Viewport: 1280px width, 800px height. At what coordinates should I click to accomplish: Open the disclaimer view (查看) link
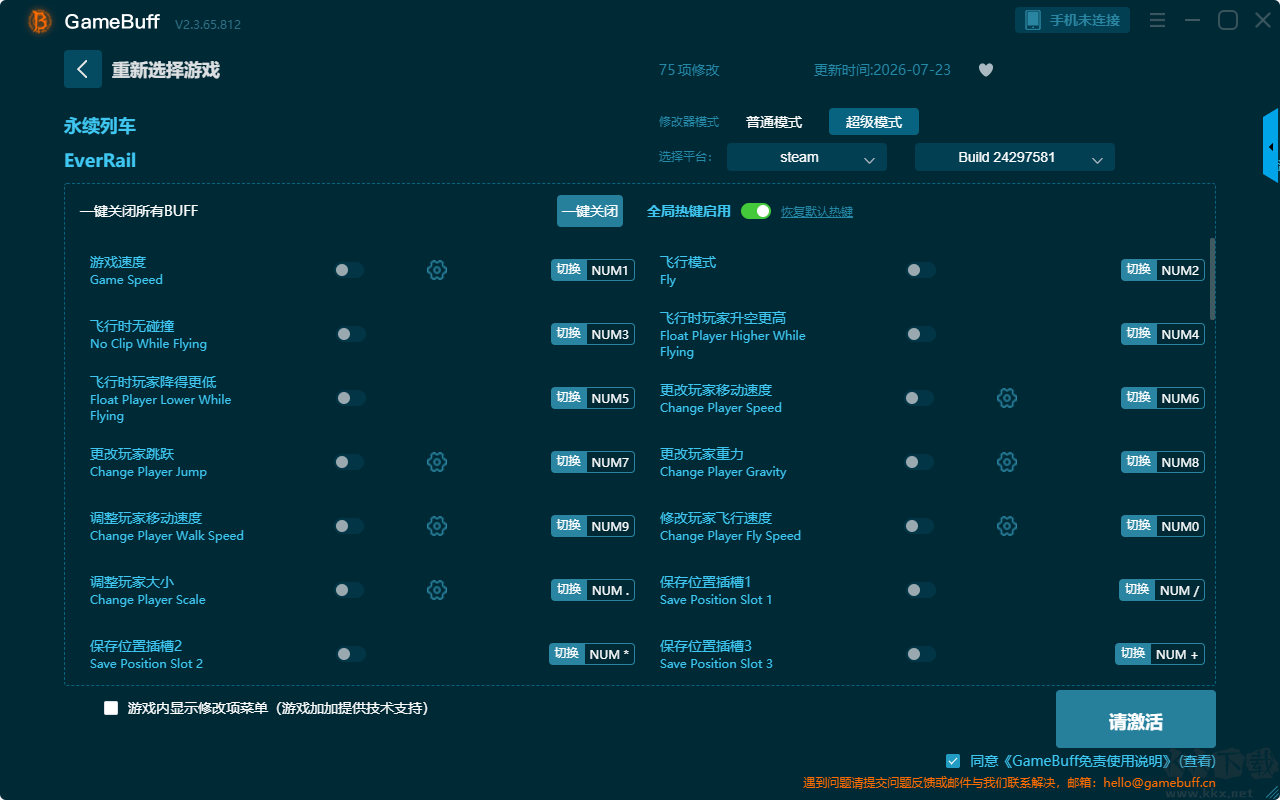coord(1195,761)
